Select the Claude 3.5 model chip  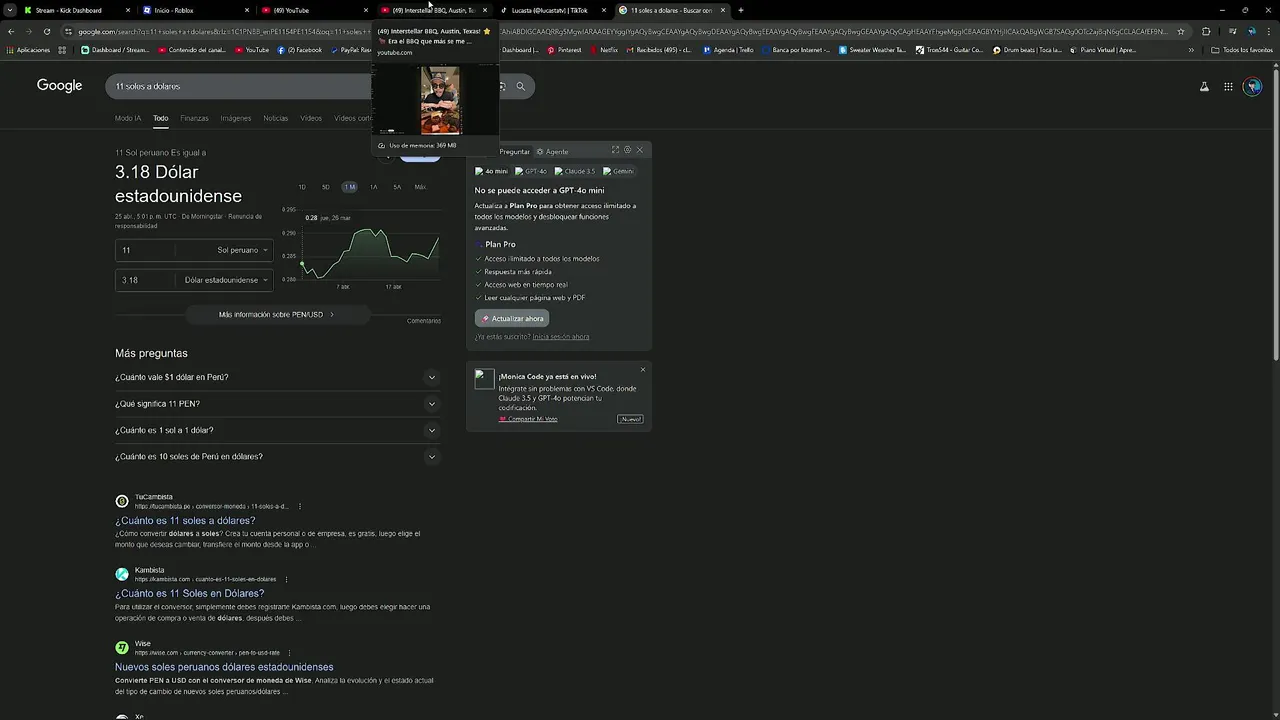click(575, 171)
